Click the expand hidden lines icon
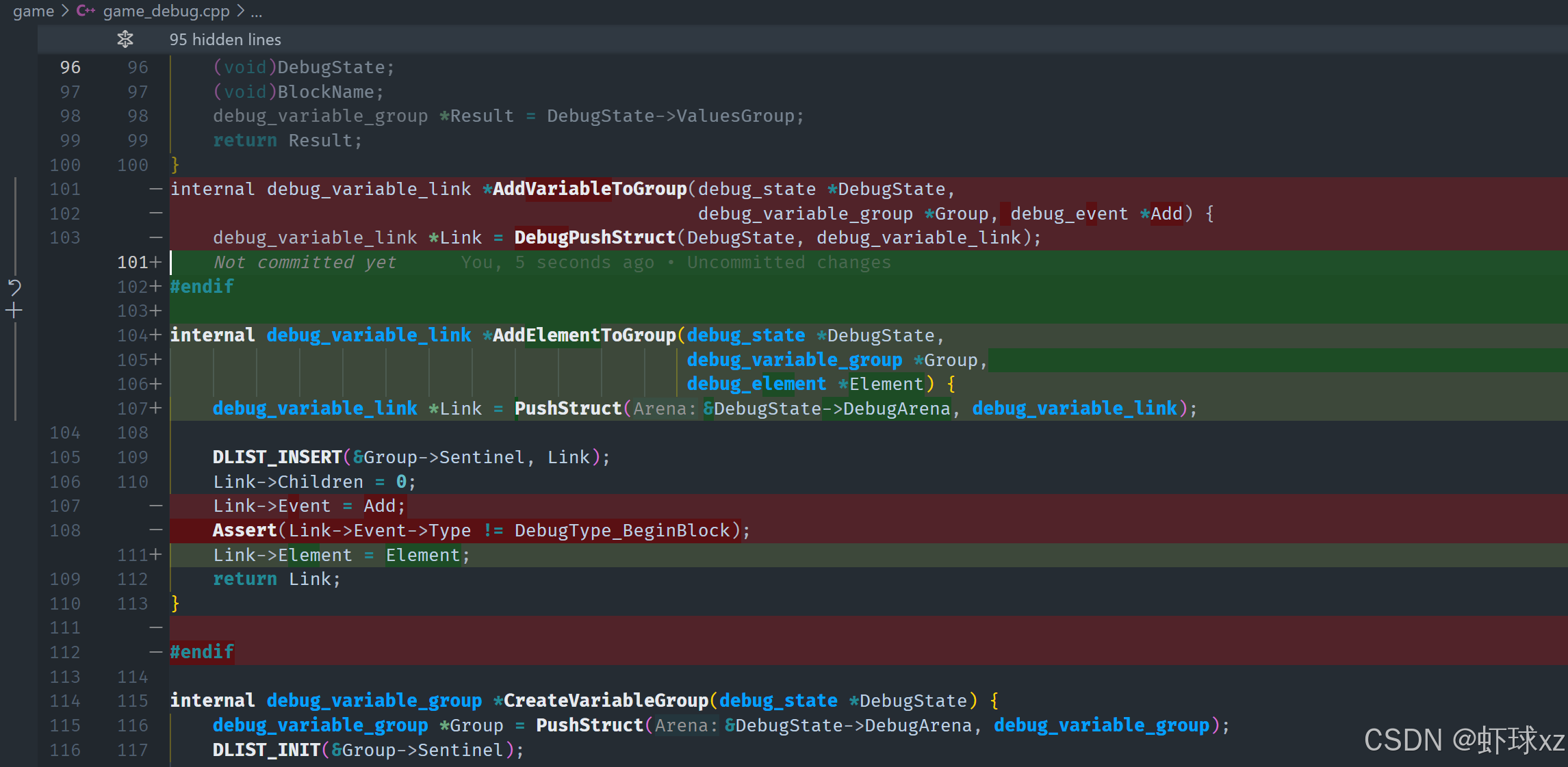Image resolution: width=1568 pixels, height=767 pixels. [x=125, y=40]
